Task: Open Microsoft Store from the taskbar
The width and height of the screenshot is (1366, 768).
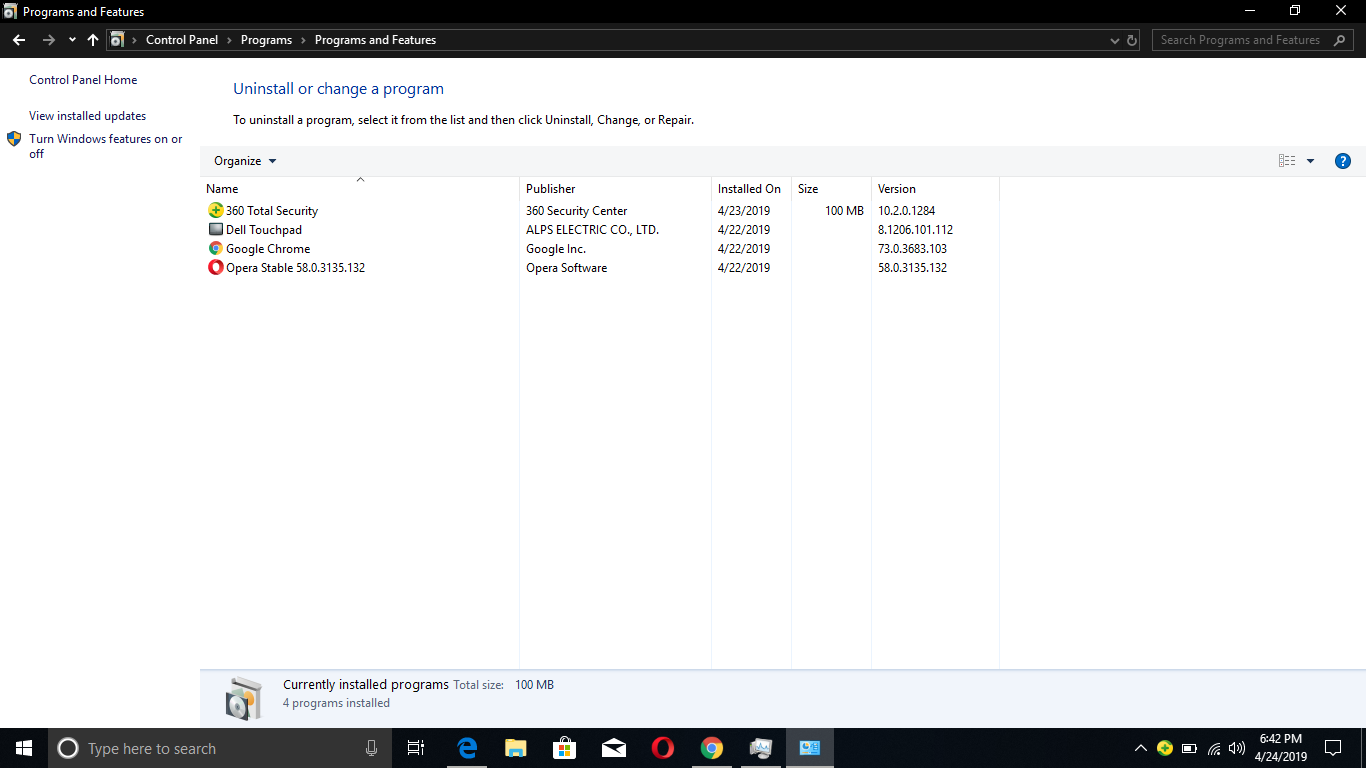Action: (x=565, y=748)
